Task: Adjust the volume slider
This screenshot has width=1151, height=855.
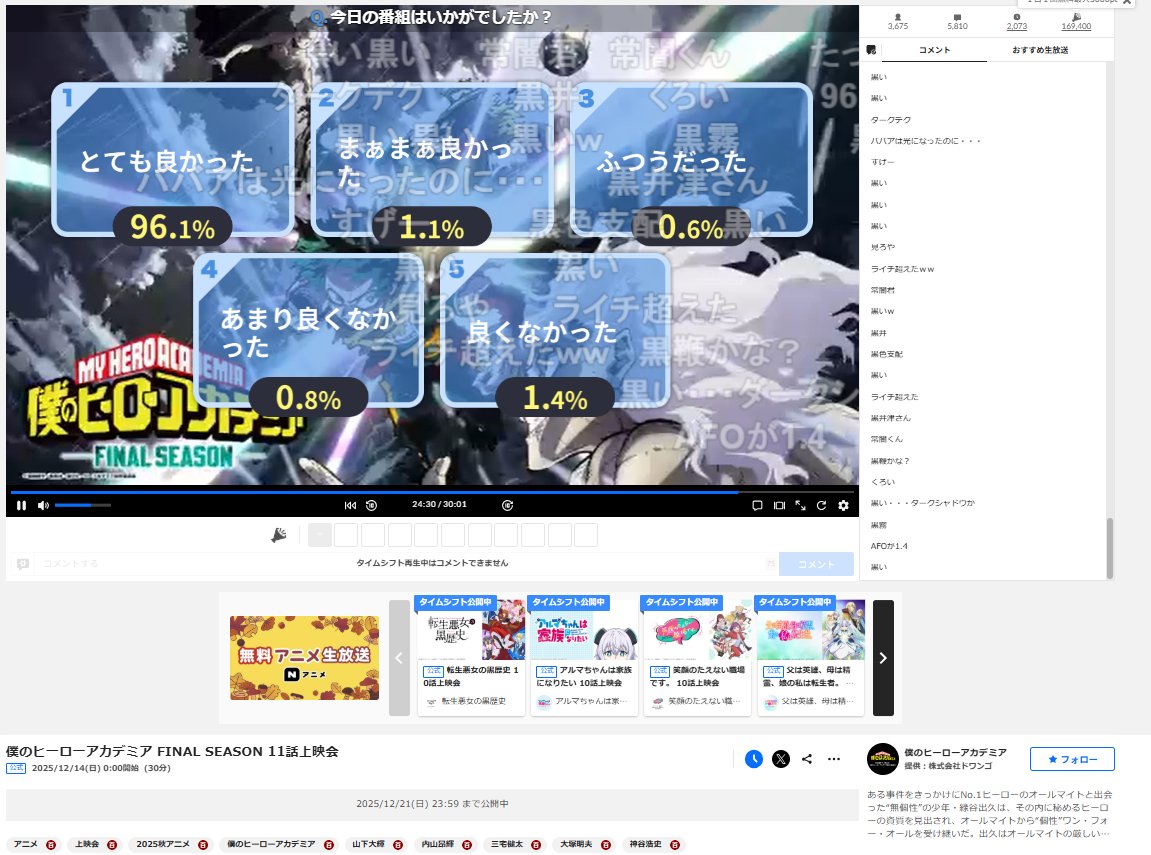Action: point(82,505)
